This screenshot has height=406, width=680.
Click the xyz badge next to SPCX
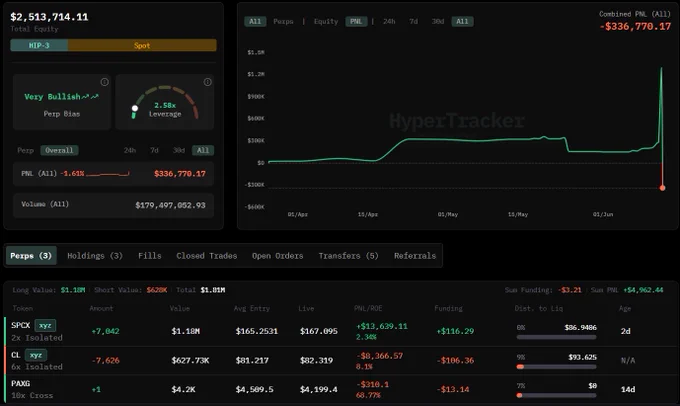(x=45, y=325)
